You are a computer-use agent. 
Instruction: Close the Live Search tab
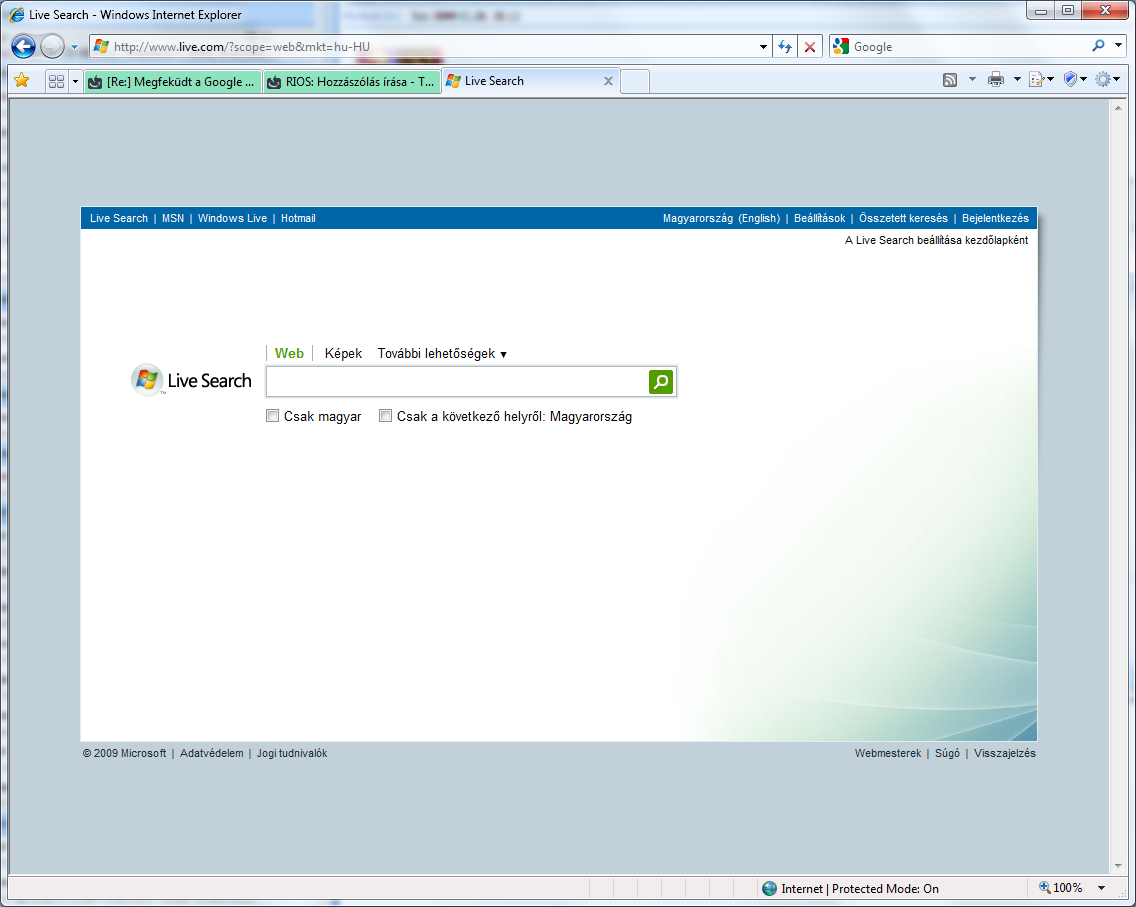609,81
